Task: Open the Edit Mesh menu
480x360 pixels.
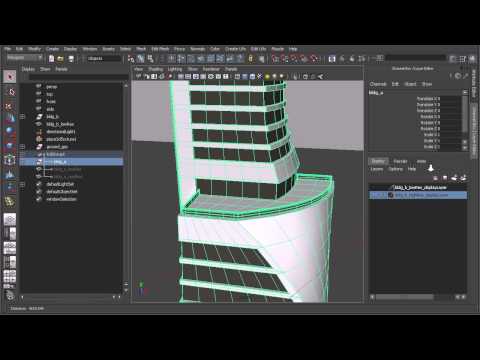Action: (x=160, y=49)
